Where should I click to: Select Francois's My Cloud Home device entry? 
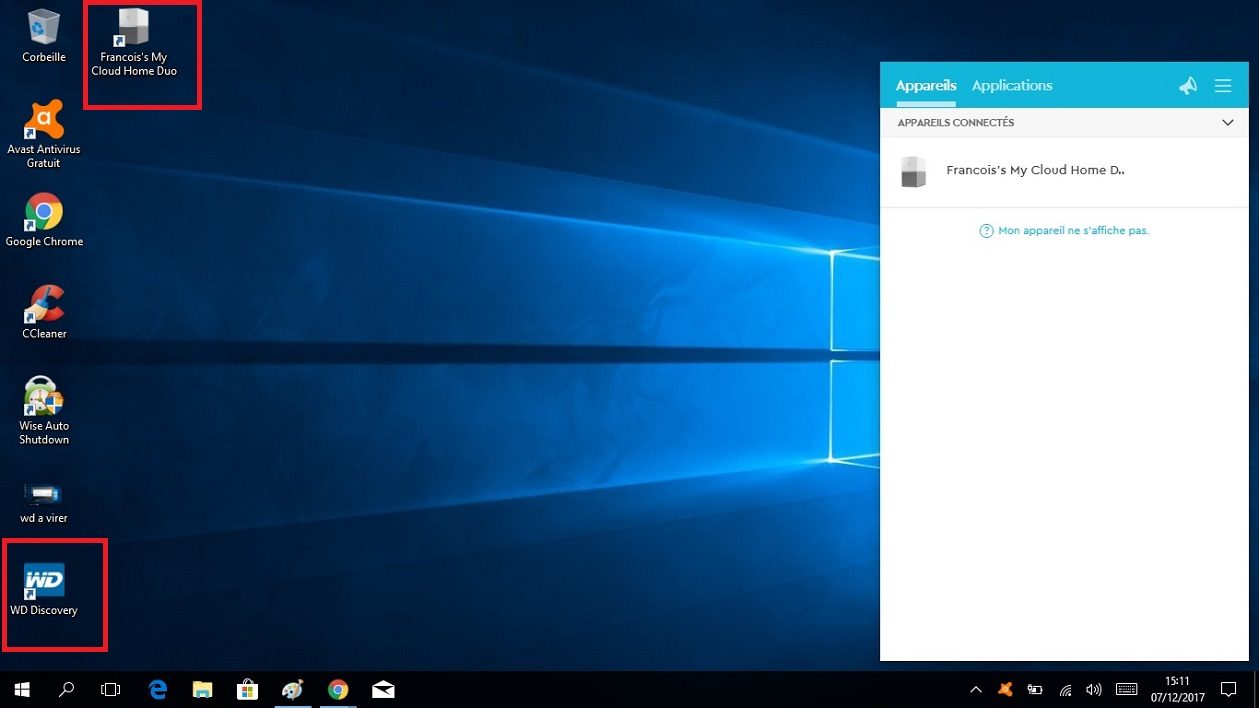click(x=1034, y=171)
